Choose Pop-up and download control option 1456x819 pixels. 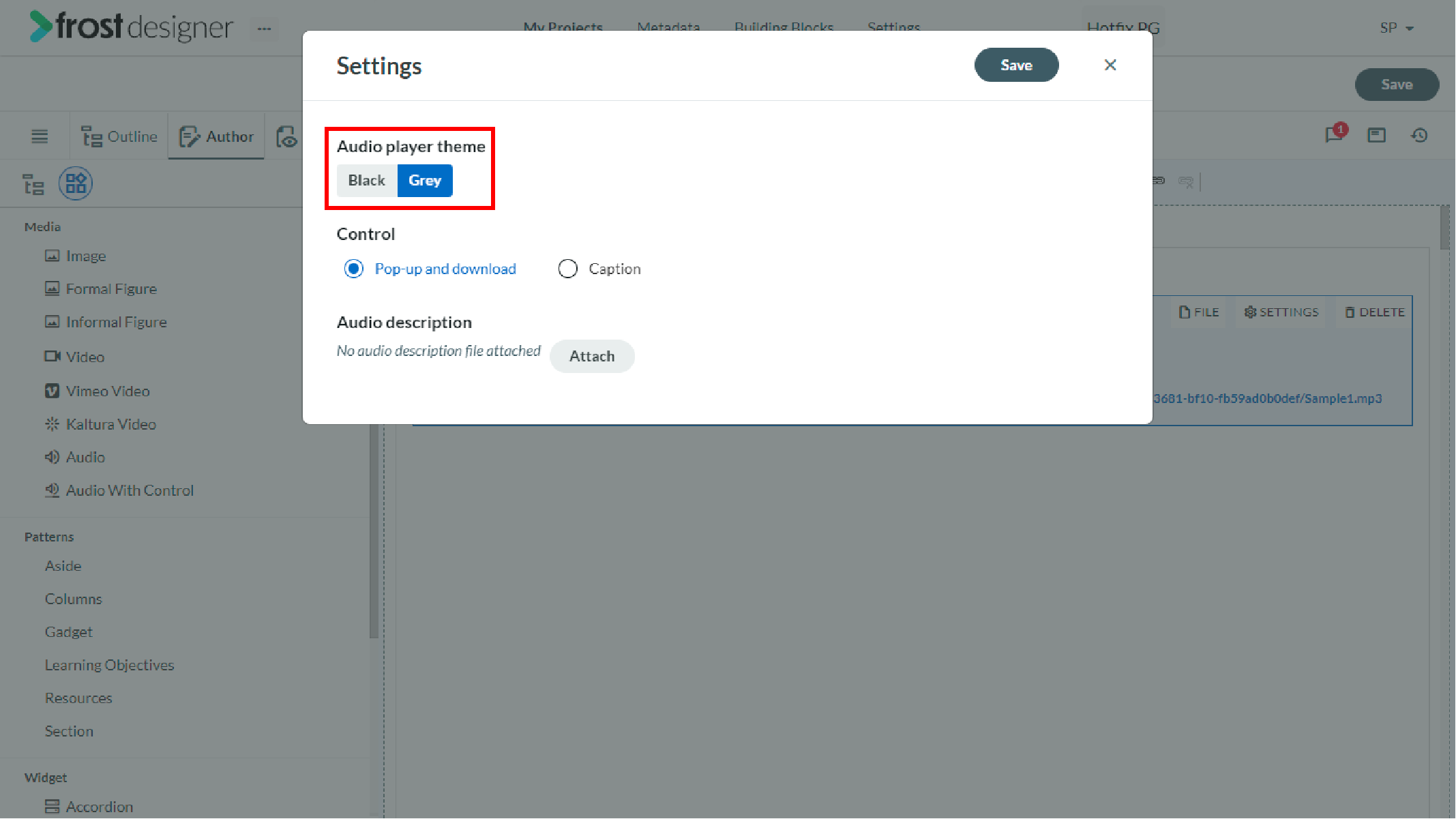(x=430, y=269)
